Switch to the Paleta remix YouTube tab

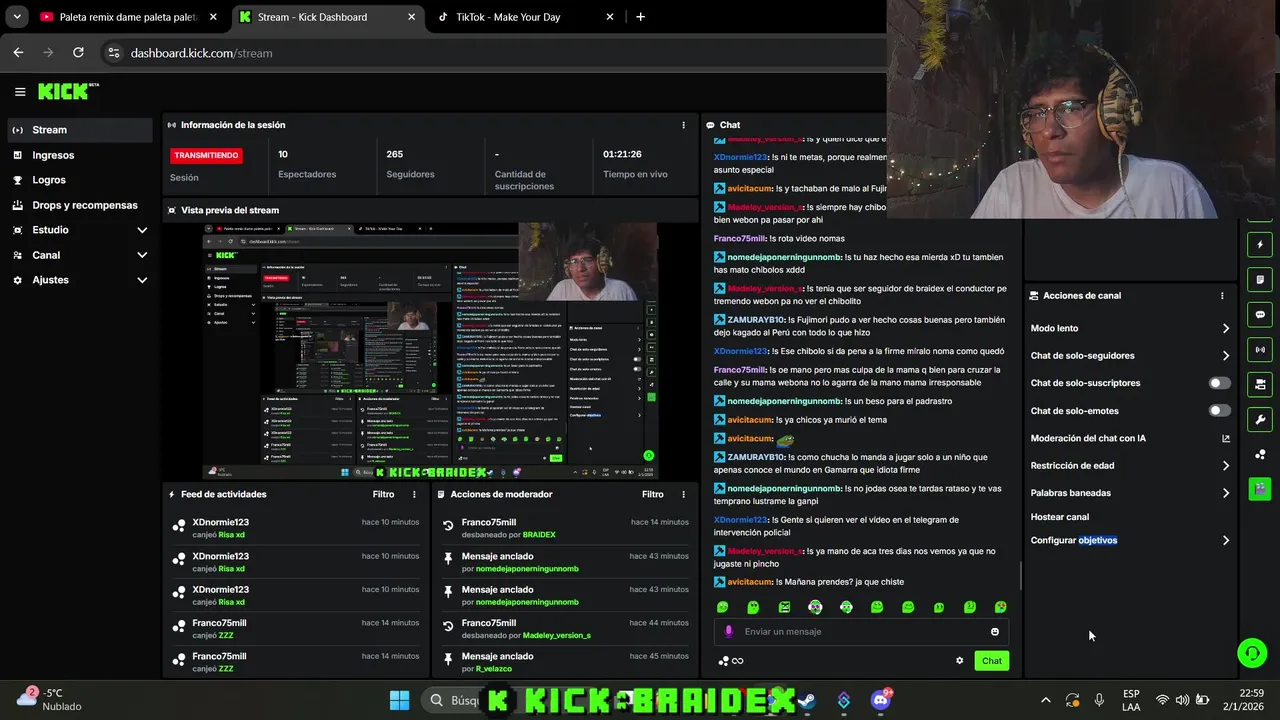(x=127, y=17)
